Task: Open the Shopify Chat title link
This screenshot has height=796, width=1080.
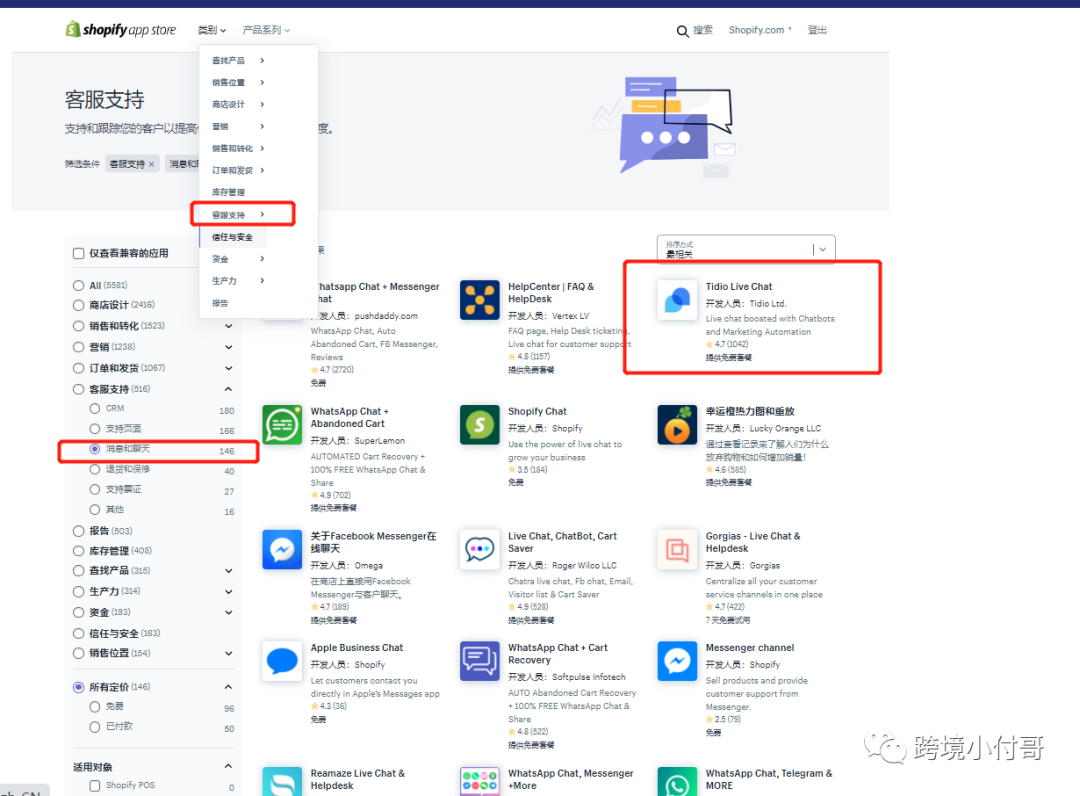Action: click(x=537, y=411)
